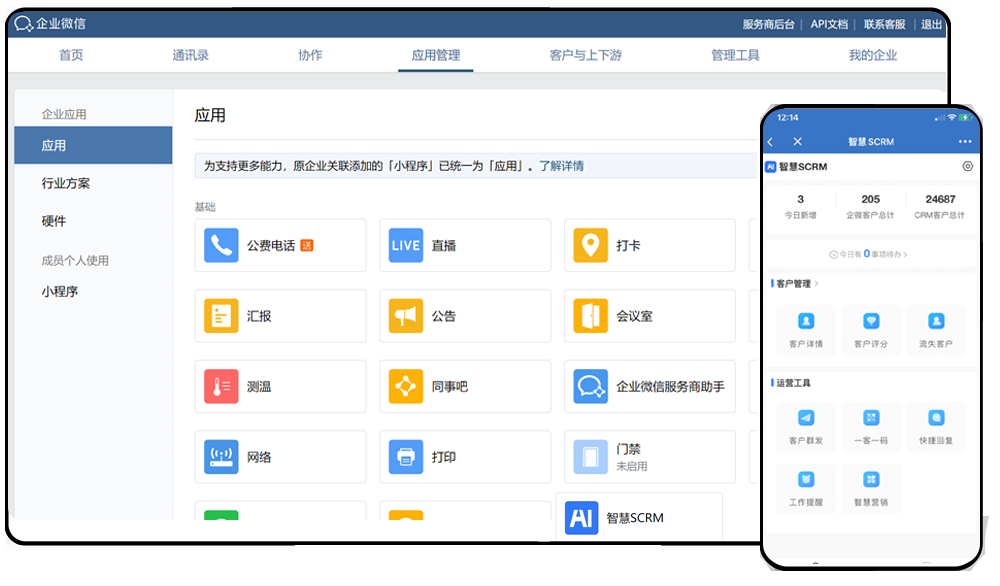The image size is (1000, 586).
Task: Open the 智慧SCRM AI app icon
Action: pos(581,518)
